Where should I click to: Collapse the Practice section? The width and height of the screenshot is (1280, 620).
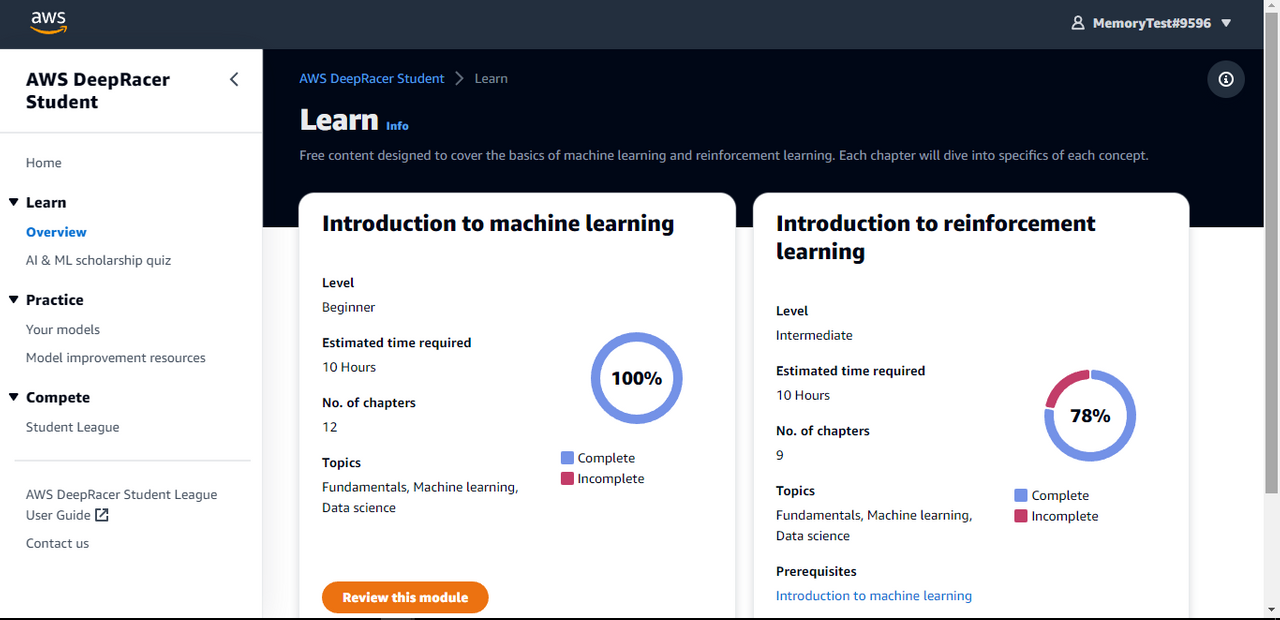point(14,299)
